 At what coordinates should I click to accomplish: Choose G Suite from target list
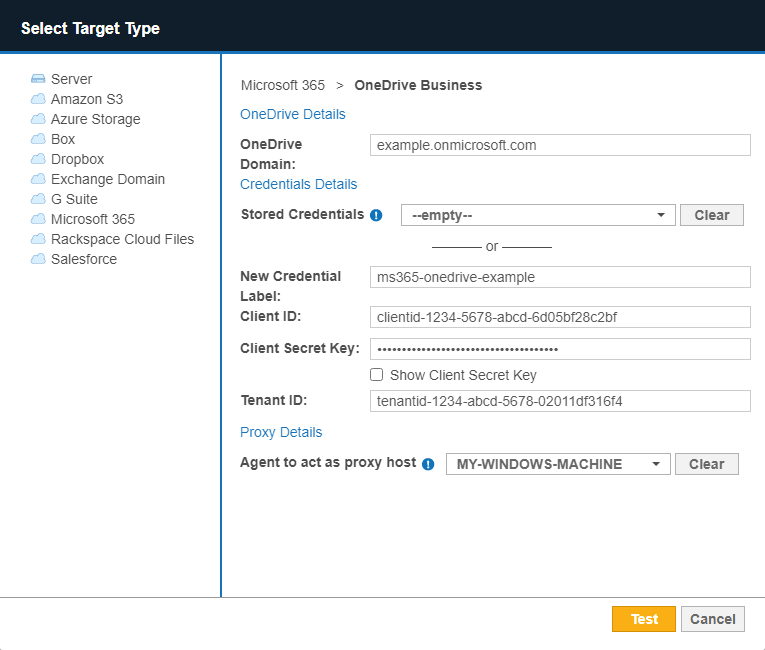(74, 199)
